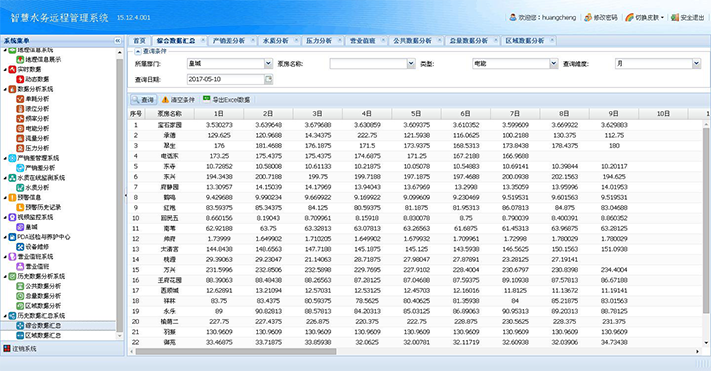Click 导出Excel数据 export button
The image size is (711, 371).
226,100
